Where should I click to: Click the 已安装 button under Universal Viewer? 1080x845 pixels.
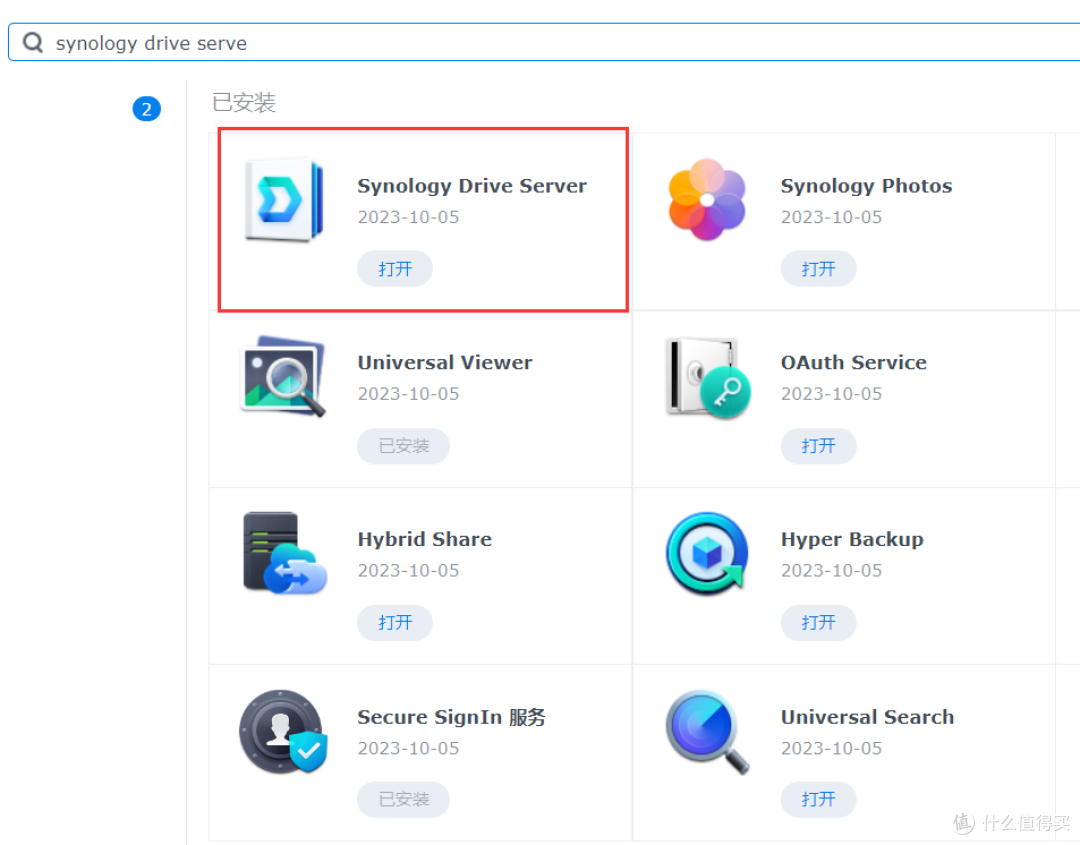404,446
